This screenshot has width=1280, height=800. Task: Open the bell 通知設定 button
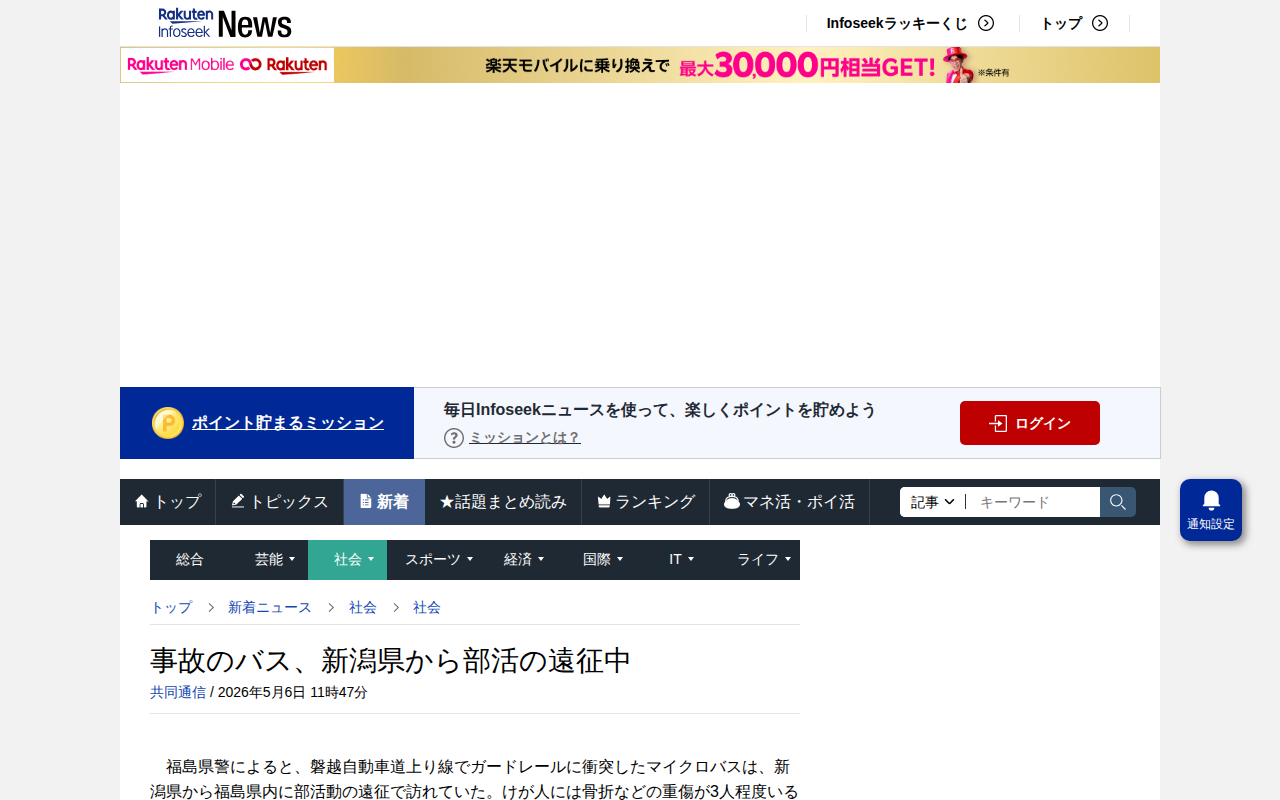click(x=1211, y=510)
